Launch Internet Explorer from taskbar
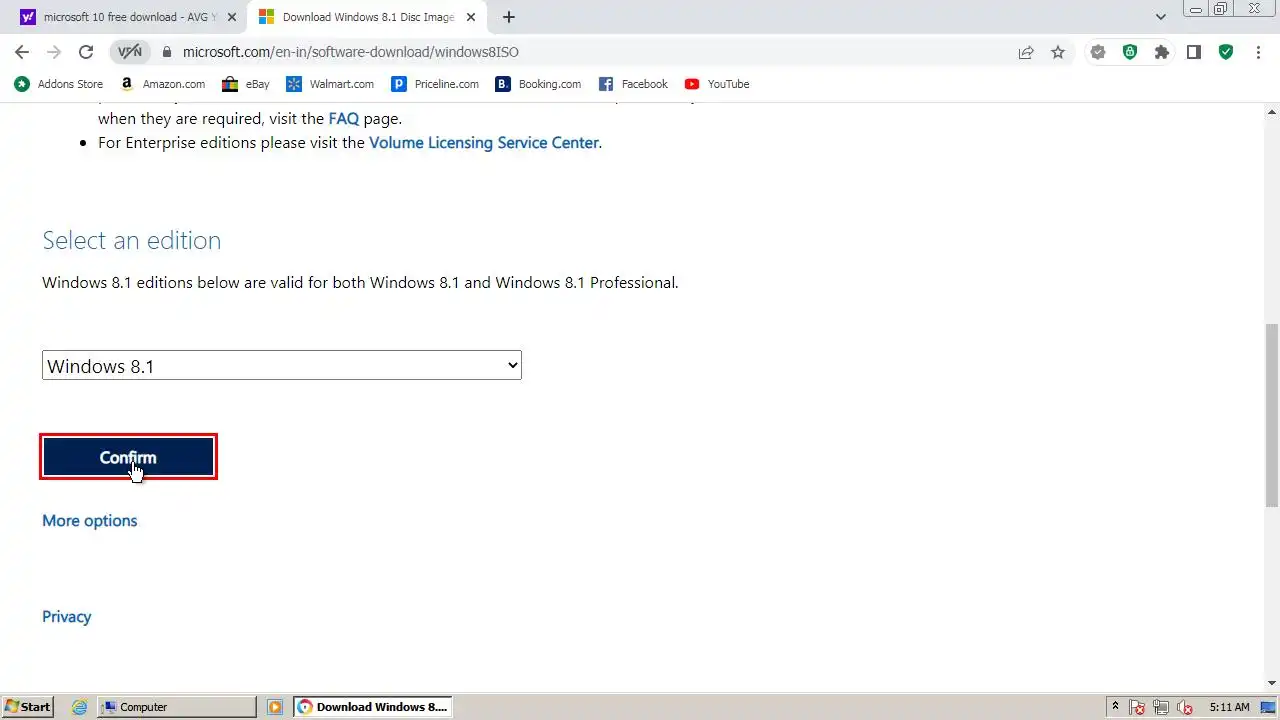Viewport: 1280px width, 720px height. 80,707
